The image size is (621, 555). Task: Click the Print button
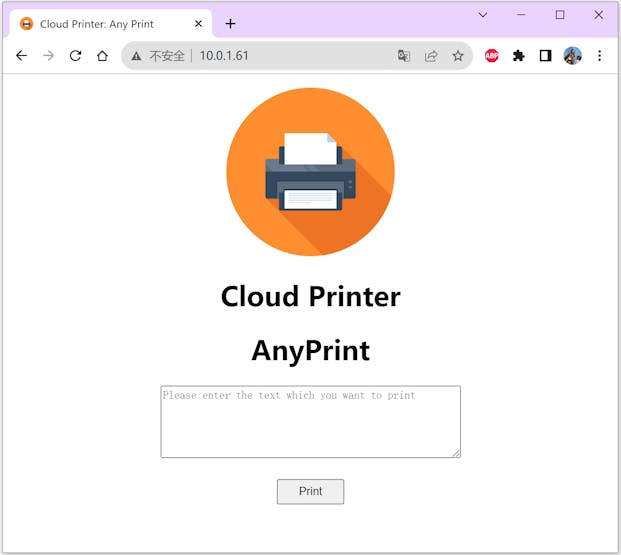click(x=310, y=491)
